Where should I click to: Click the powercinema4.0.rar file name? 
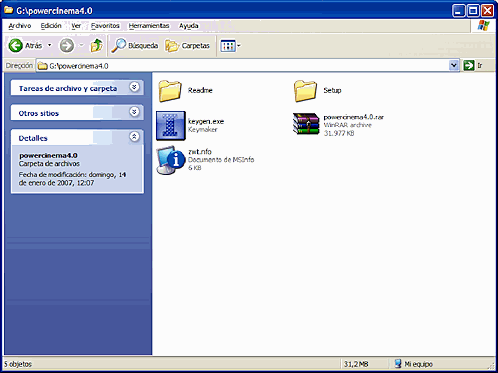click(x=354, y=117)
